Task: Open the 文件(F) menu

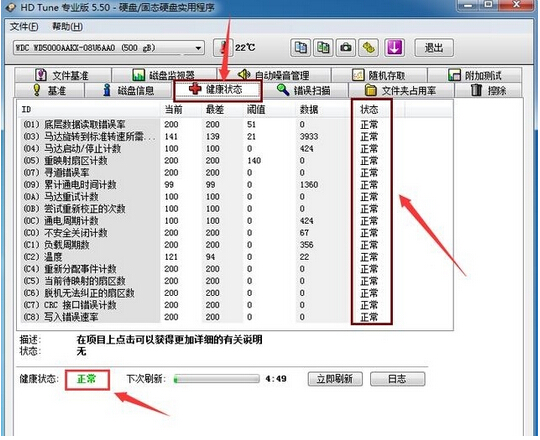Action: tap(24, 27)
